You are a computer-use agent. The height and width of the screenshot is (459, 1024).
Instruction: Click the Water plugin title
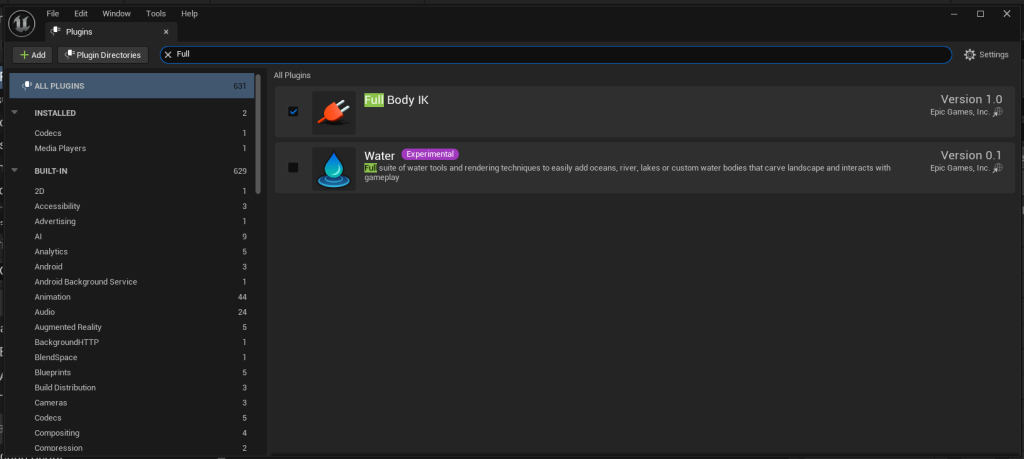(x=379, y=156)
